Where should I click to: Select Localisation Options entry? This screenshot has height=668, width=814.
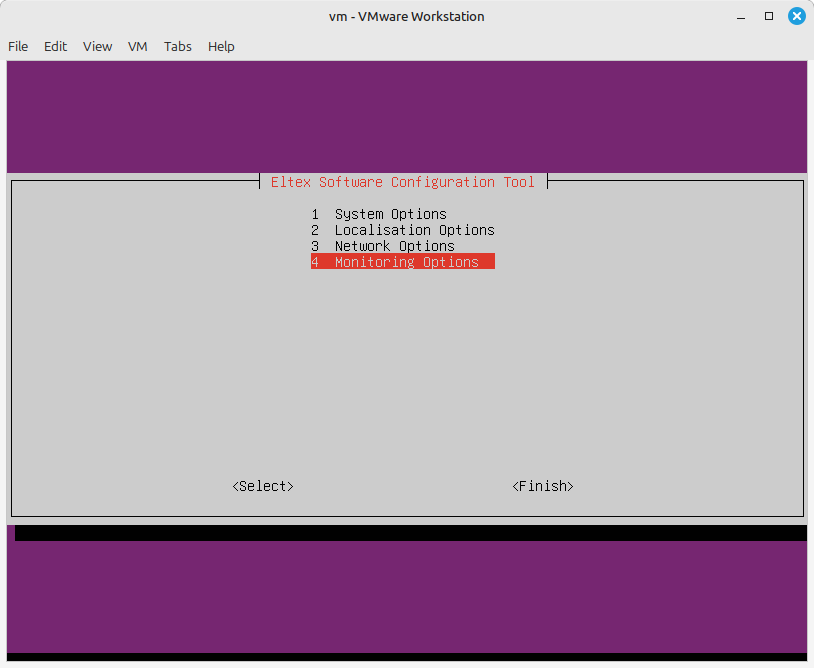(x=403, y=230)
